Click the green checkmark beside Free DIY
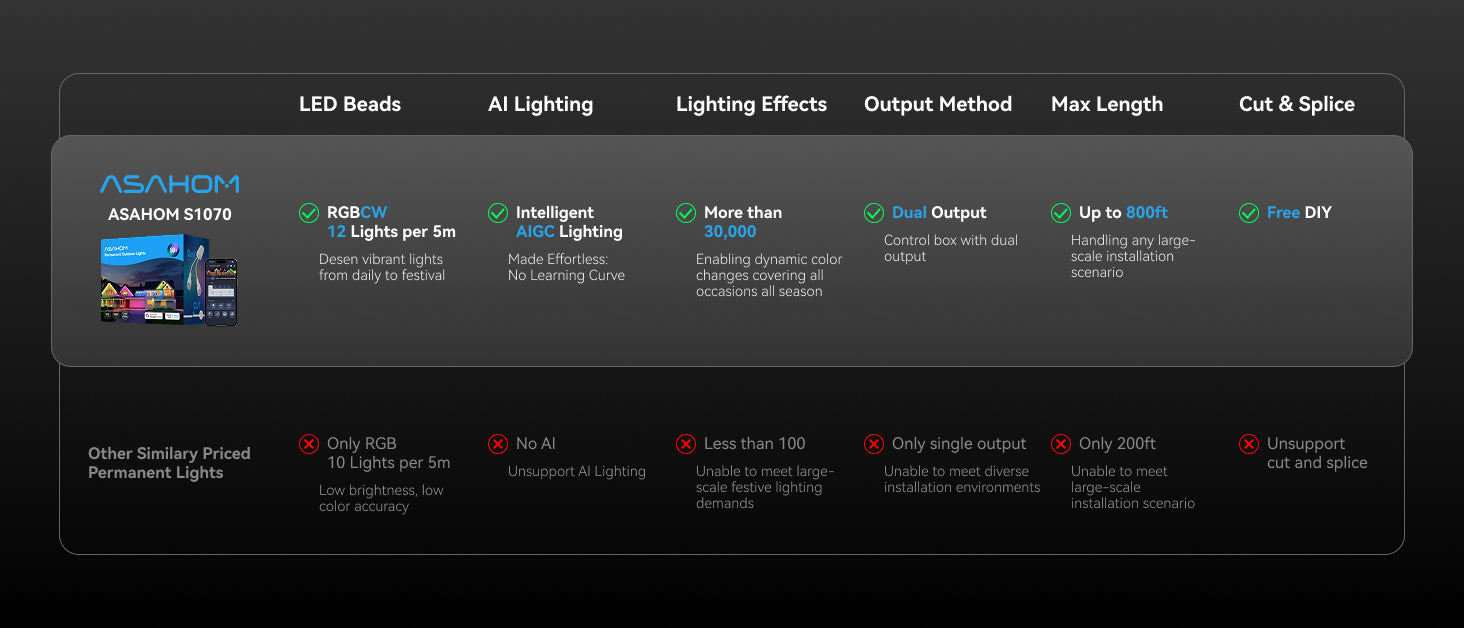 pos(1249,213)
